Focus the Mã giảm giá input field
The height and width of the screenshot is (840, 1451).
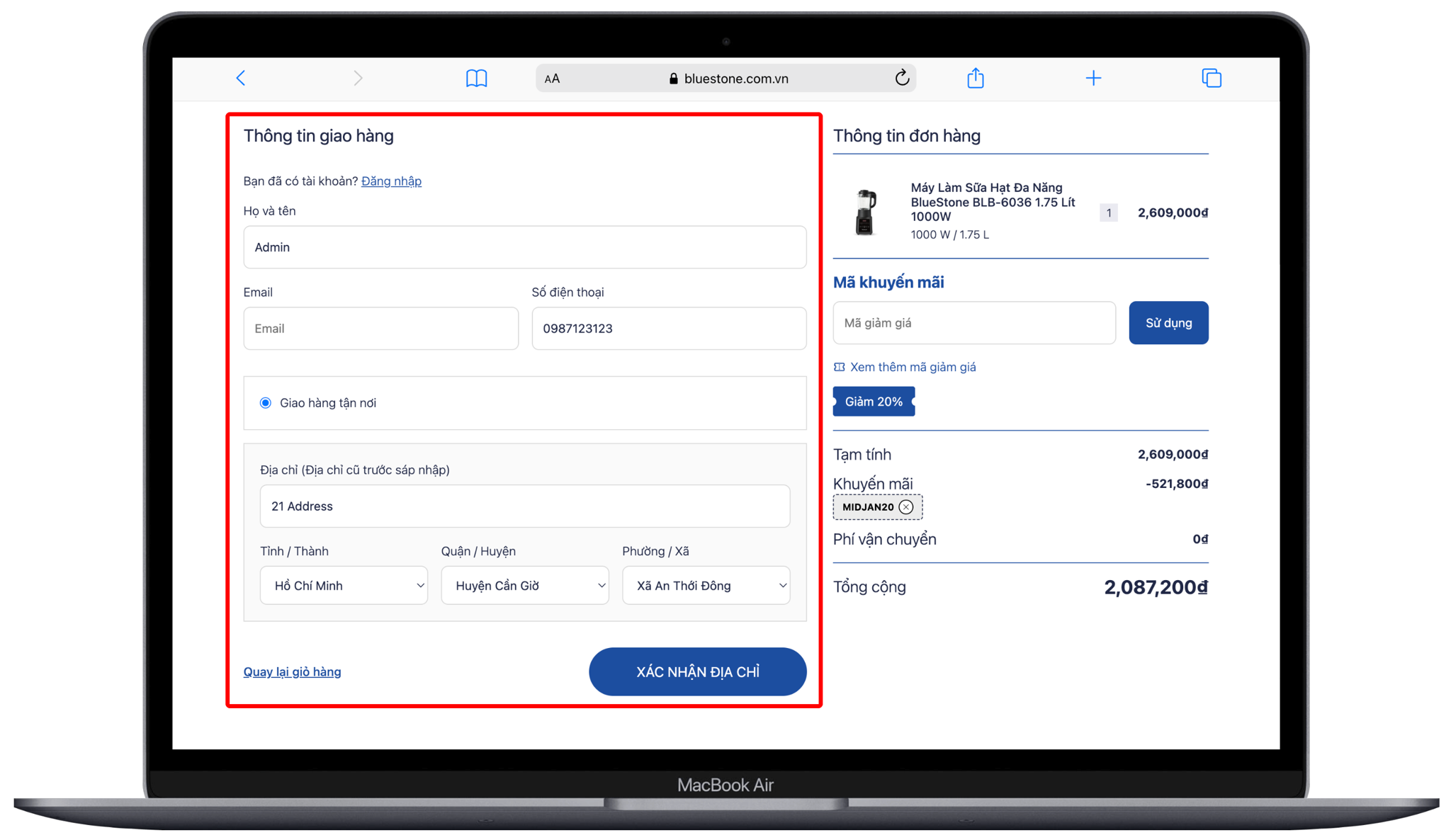[x=973, y=323]
